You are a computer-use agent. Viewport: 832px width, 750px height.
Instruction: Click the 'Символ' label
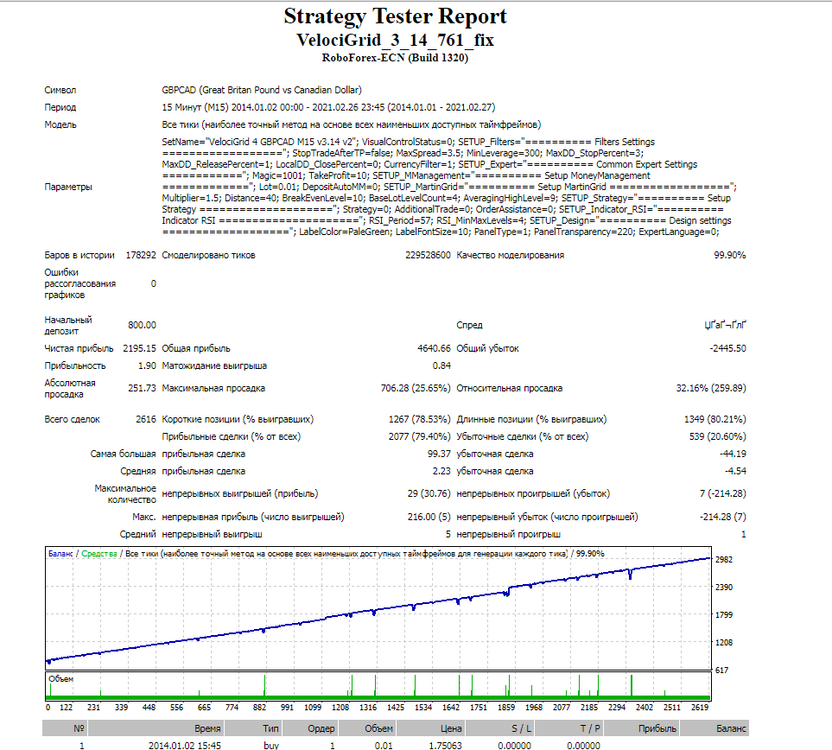(x=60, y=90)
